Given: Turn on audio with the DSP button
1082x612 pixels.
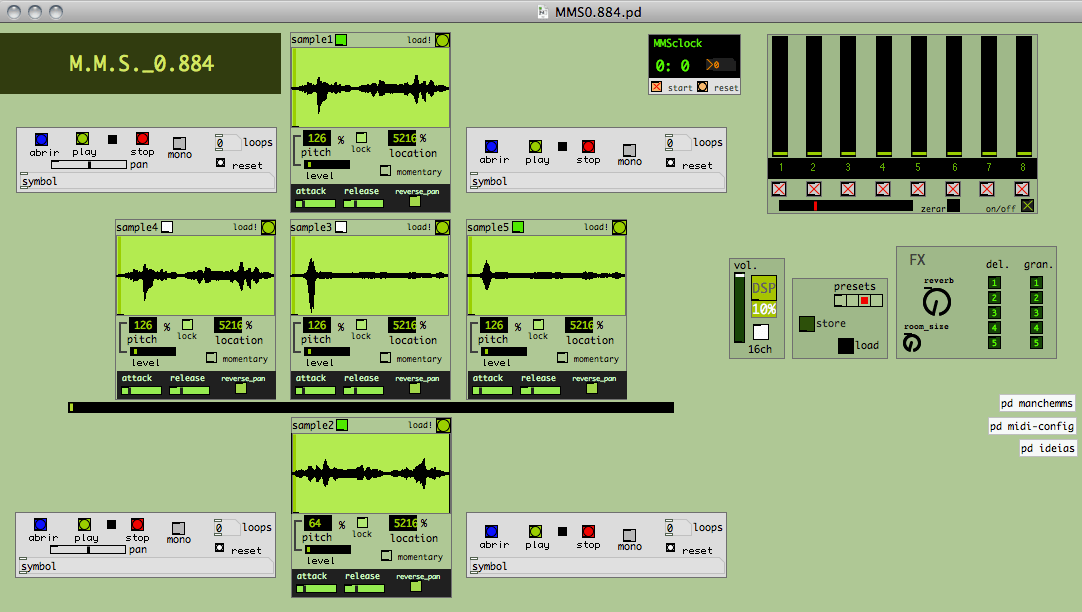Looking at the screenshot, I should pos(763,288).
